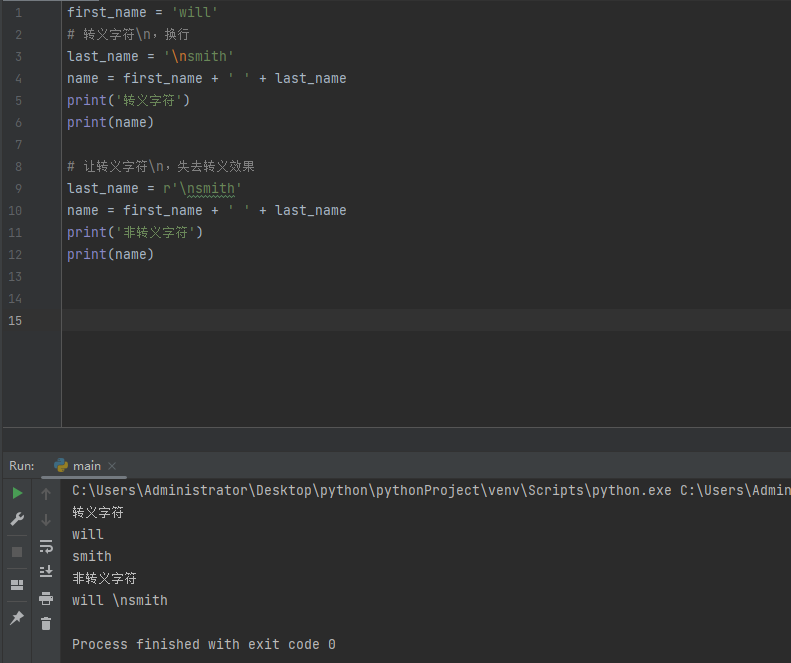The width and height of the screenshot is (791, 663).
Task: Clear all console output with trash icon
Action: coord(46,624)
